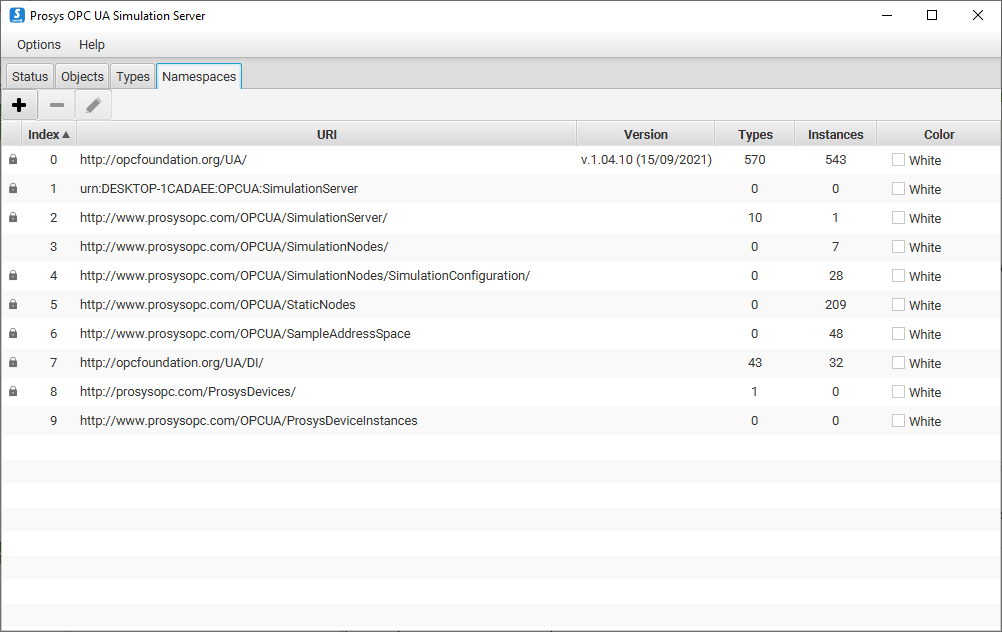Switch to the Objects tab
The height and width of the screenshot is (632, 1002).
tap(82, 77)
